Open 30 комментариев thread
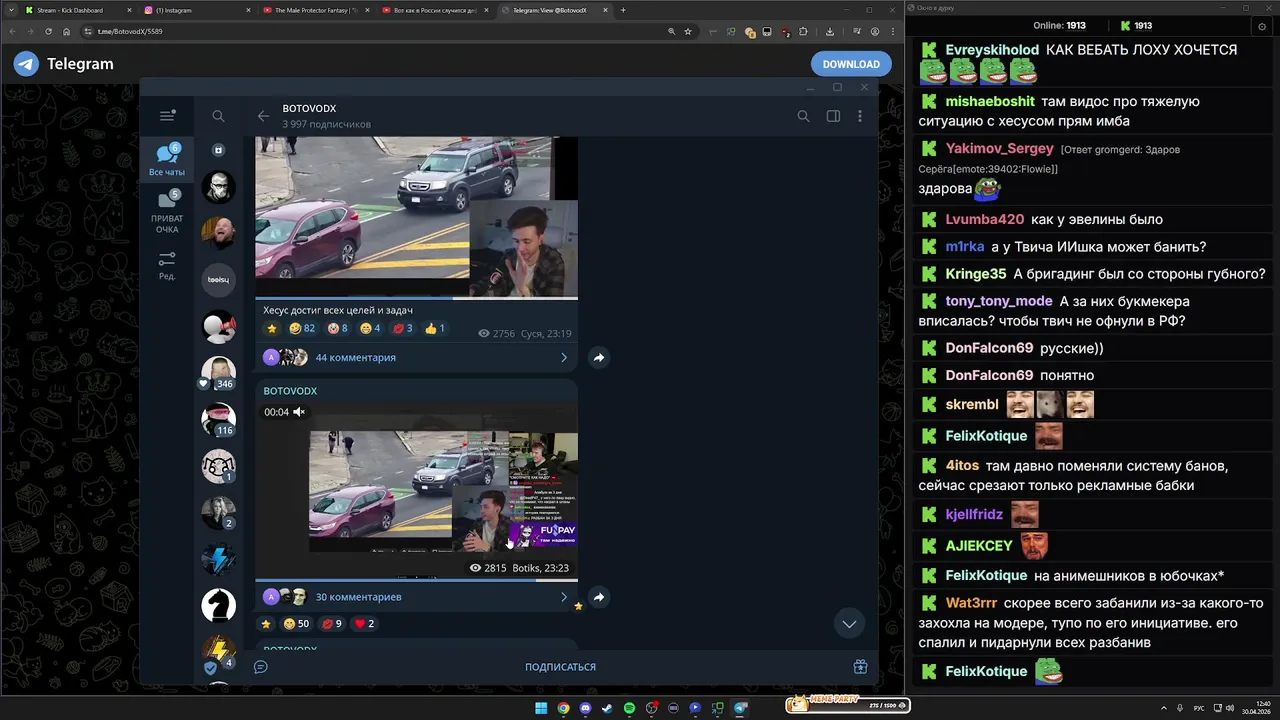 tap(358, 597)
